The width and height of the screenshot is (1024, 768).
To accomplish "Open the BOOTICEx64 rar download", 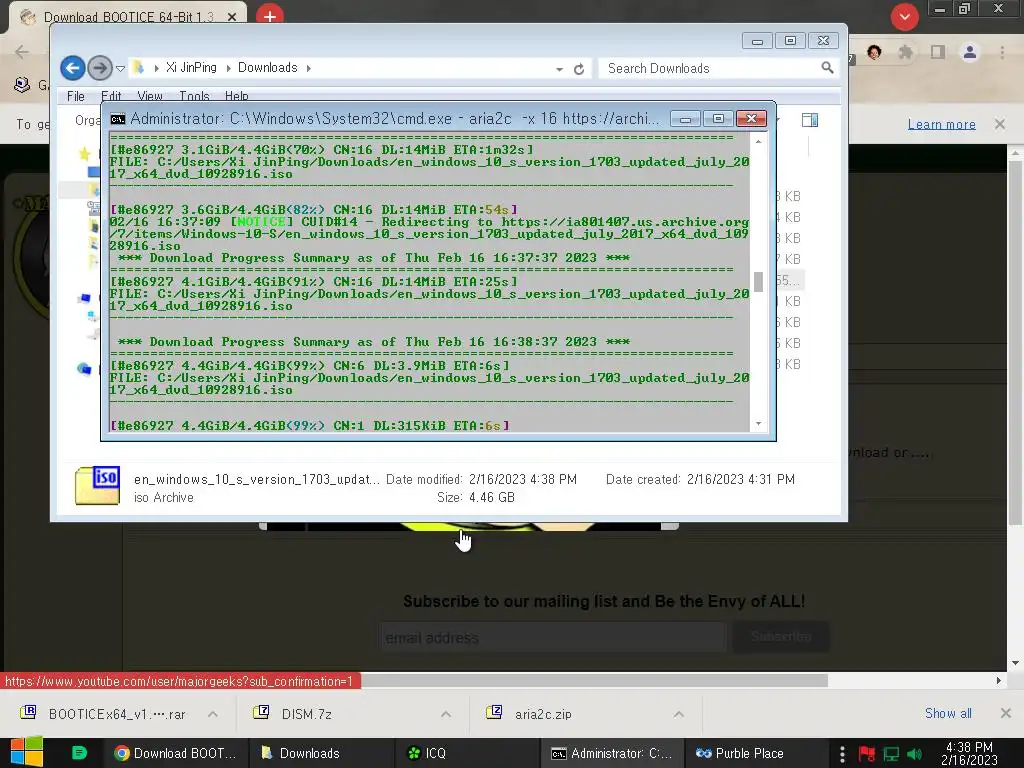I will pyautogui.click(x=104, y=714).
